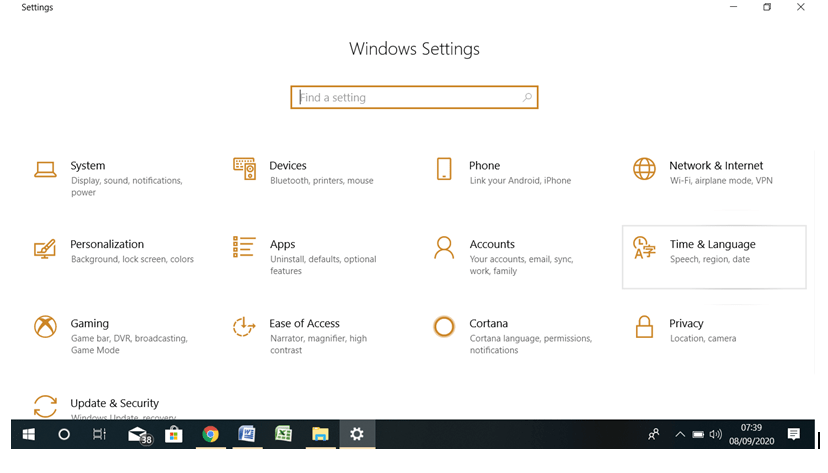Click the Cortana circle on the taskbar
Screen dimensions: 828x473
tap(64, 434)
